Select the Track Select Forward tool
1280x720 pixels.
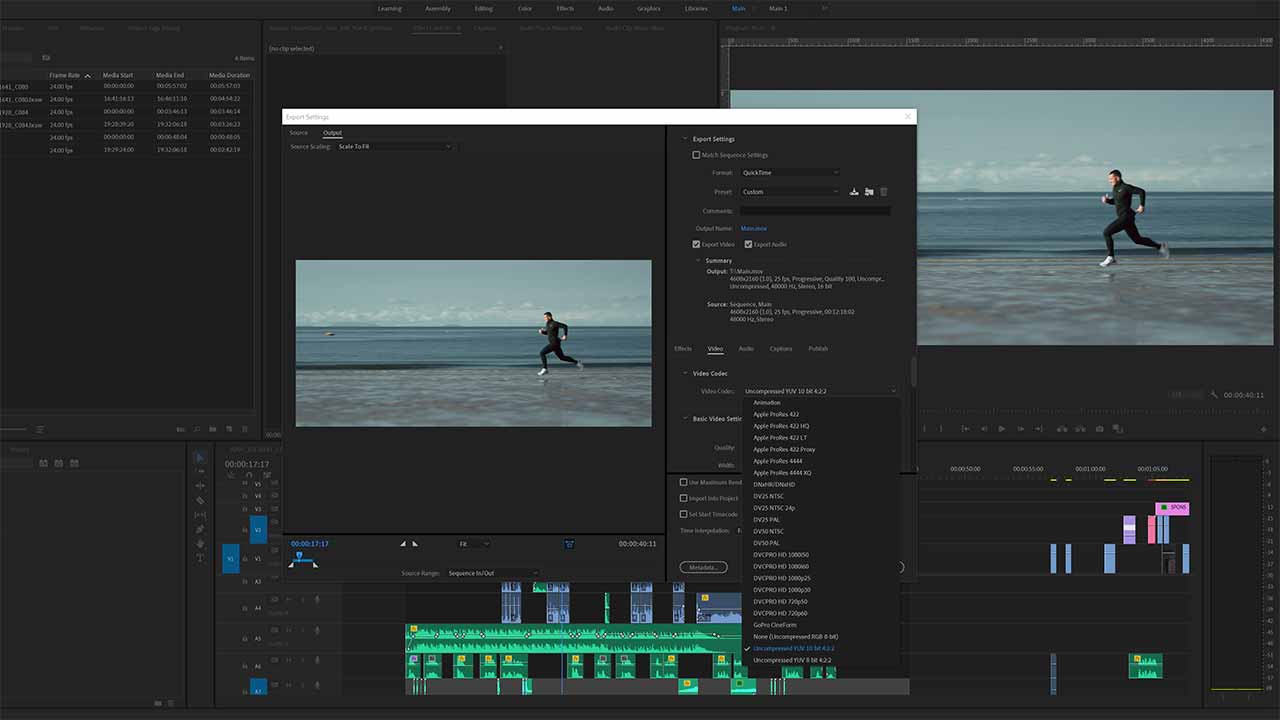tap(199, 469)
